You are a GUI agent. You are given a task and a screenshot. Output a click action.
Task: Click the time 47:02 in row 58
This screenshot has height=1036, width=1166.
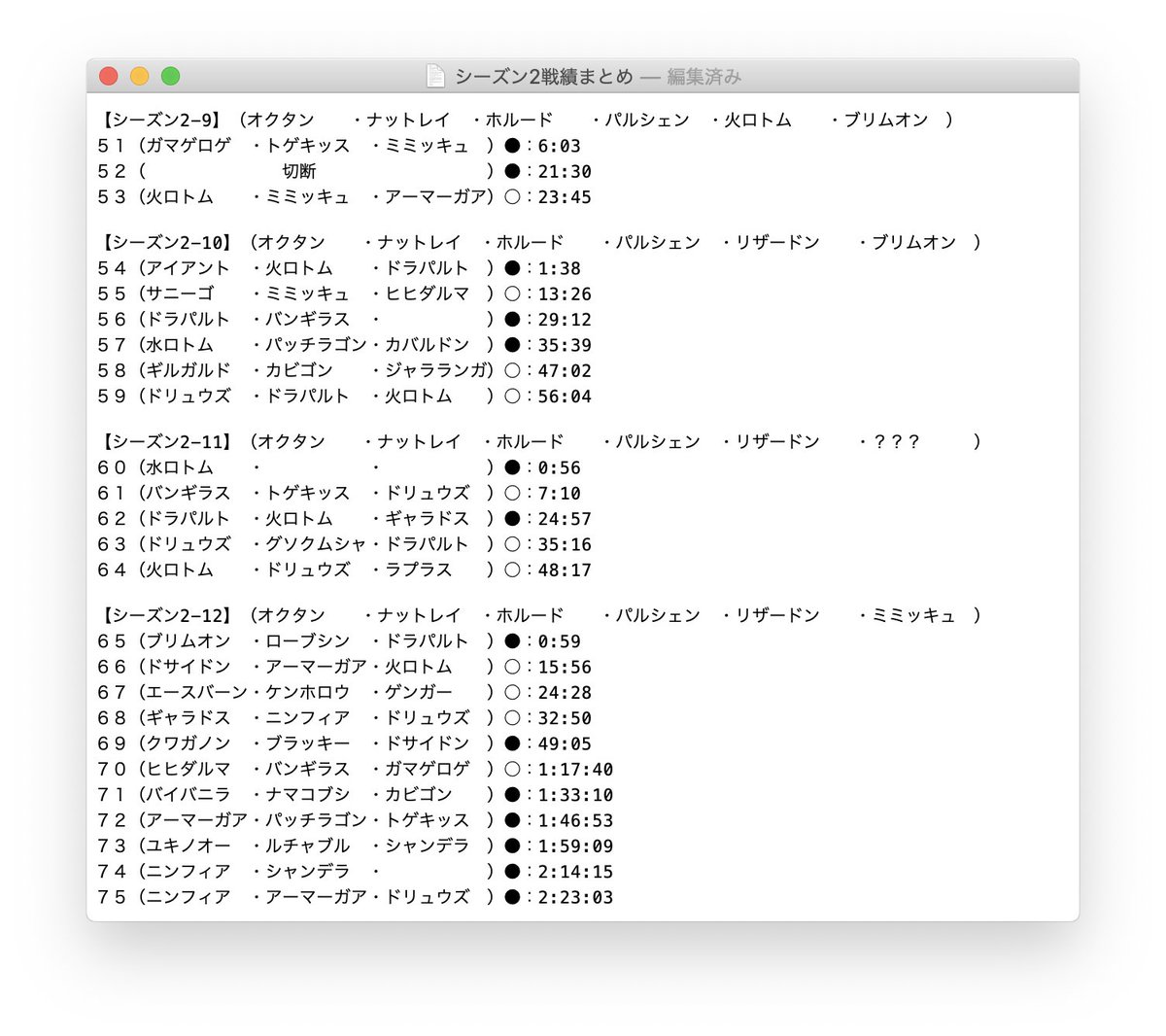[x=565, y=370]
